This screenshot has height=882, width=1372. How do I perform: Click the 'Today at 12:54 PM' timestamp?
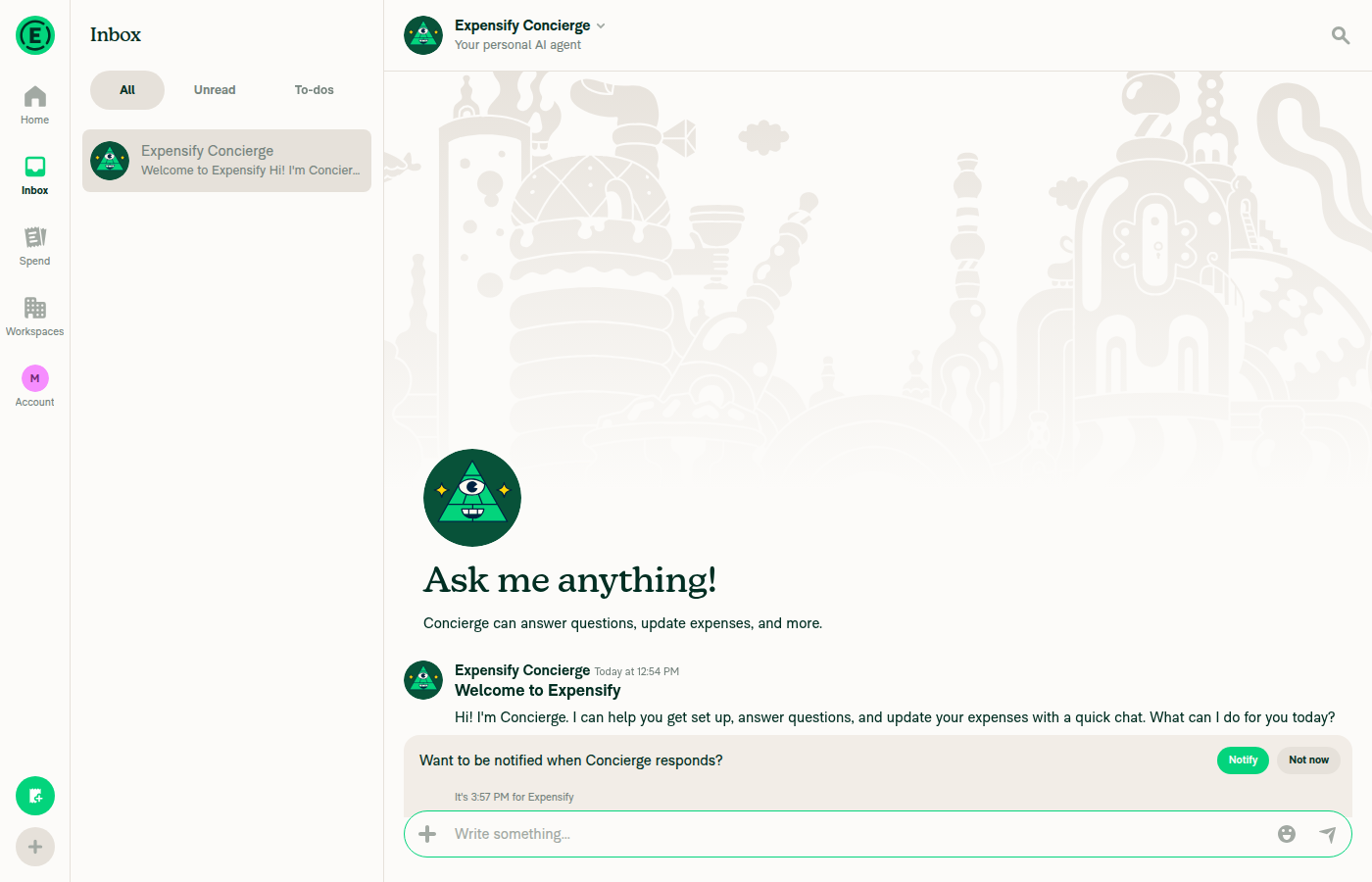(x=637, y=672)
